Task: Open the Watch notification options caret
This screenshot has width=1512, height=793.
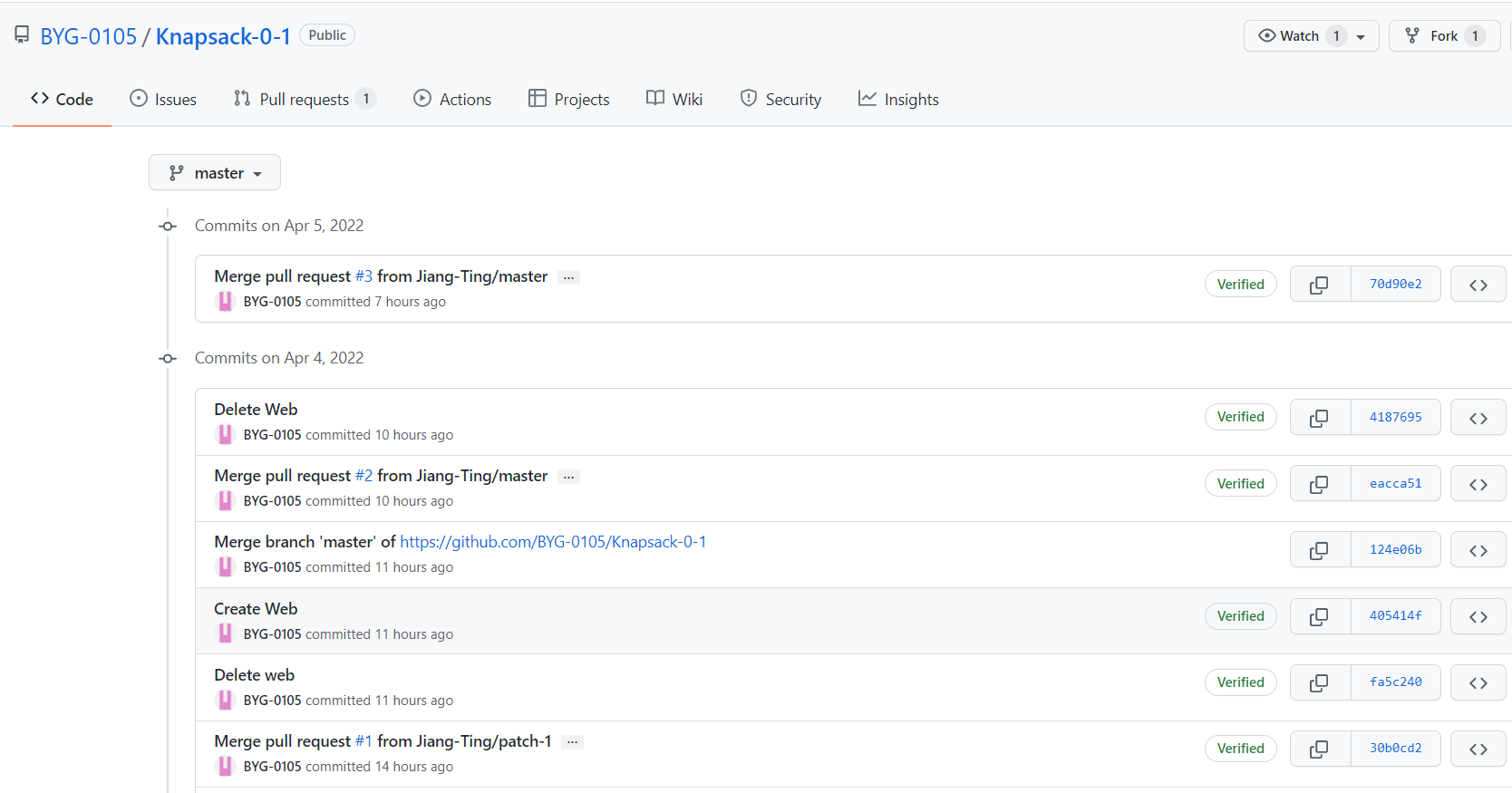Action: 1361,36
